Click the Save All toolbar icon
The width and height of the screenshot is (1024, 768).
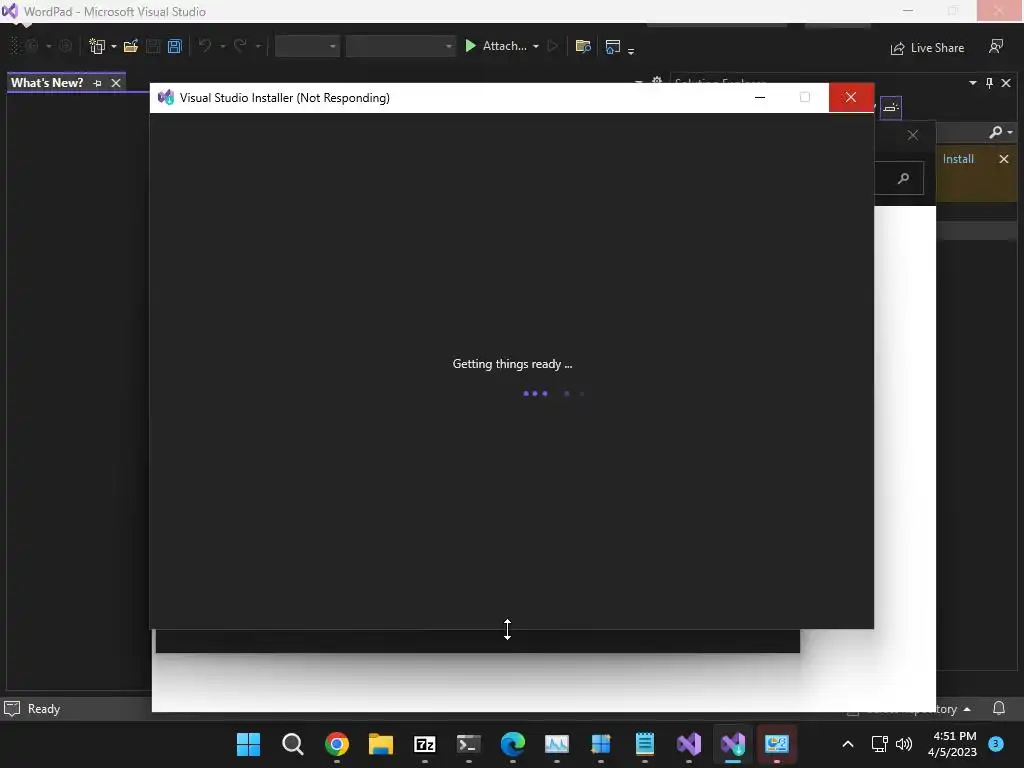tap(174, 46)
